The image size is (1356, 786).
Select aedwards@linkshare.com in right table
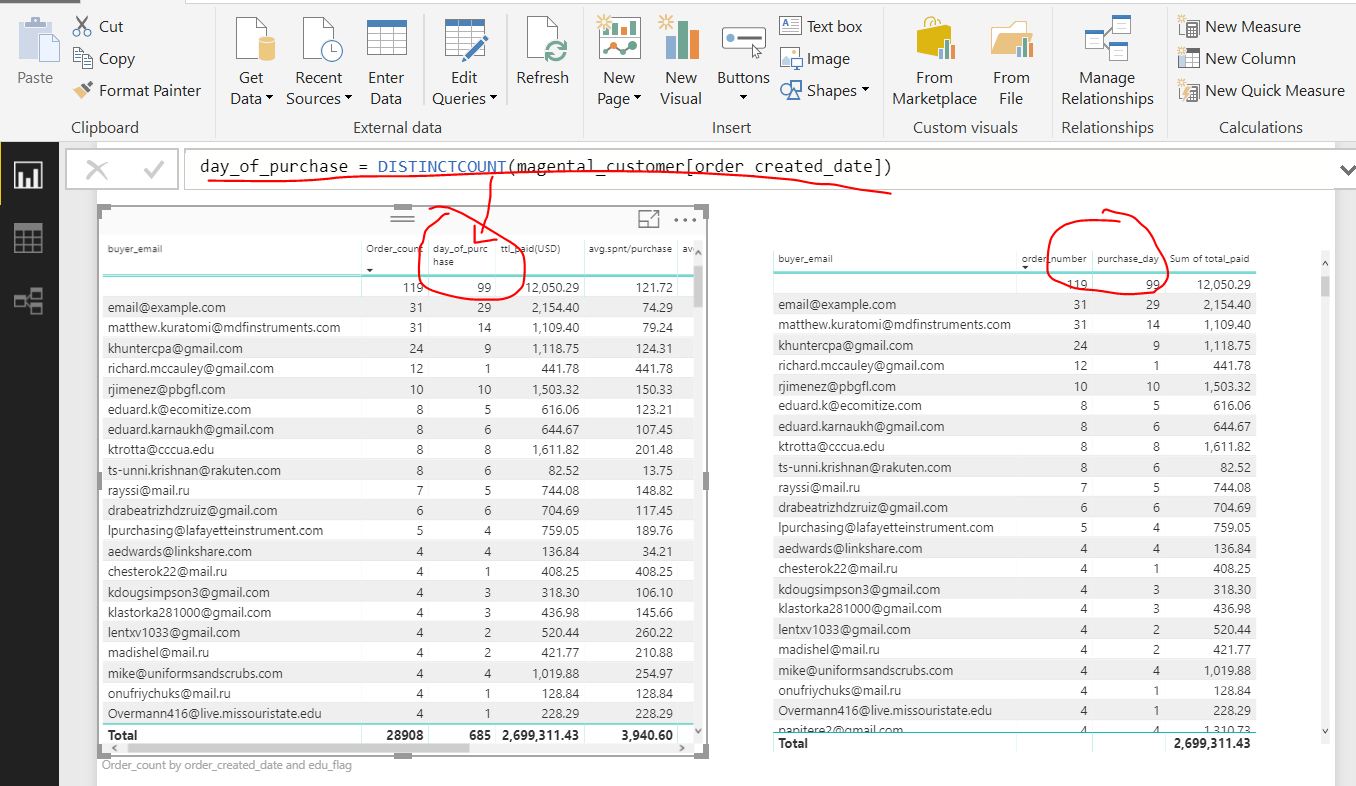click(850, 548)
